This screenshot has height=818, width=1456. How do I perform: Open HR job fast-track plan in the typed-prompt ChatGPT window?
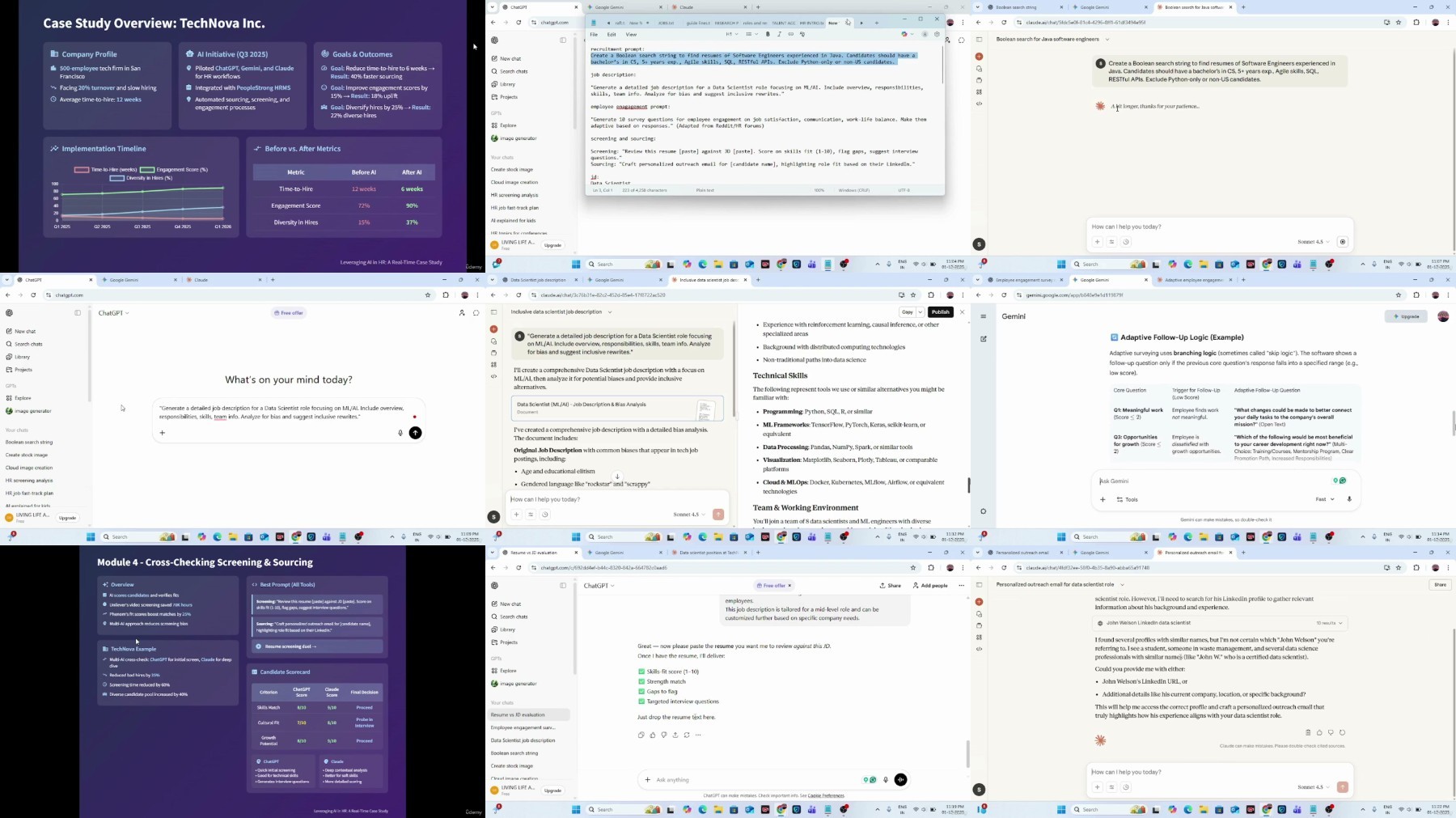29,494
